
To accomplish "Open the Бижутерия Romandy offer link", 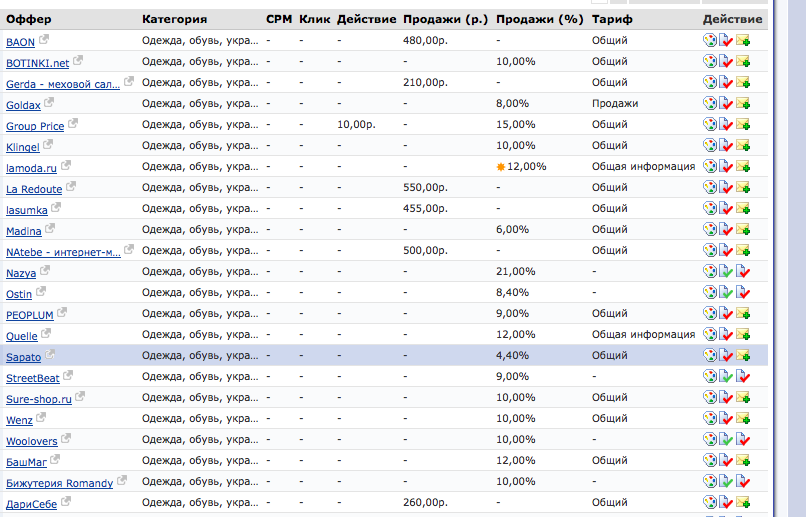I will pyautogui.click(x=60, y=483).
